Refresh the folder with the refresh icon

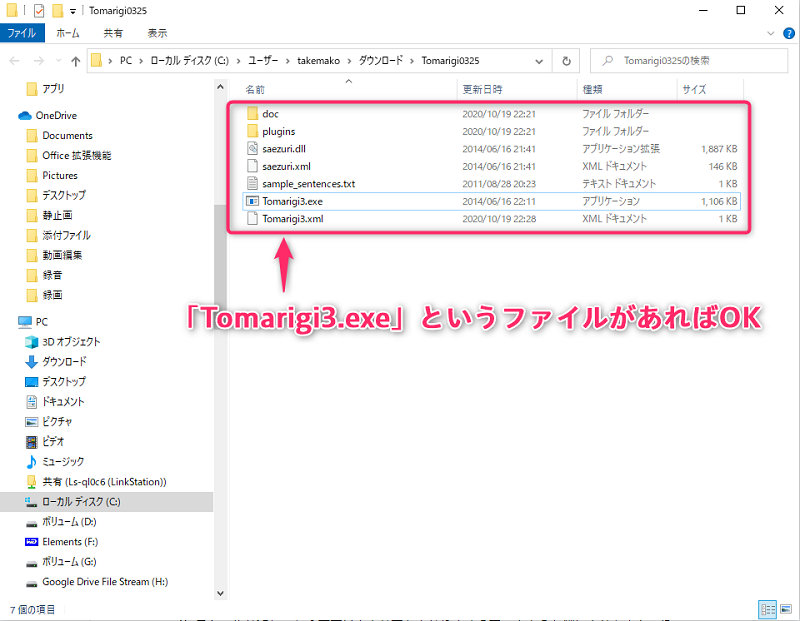pos(565,61)
